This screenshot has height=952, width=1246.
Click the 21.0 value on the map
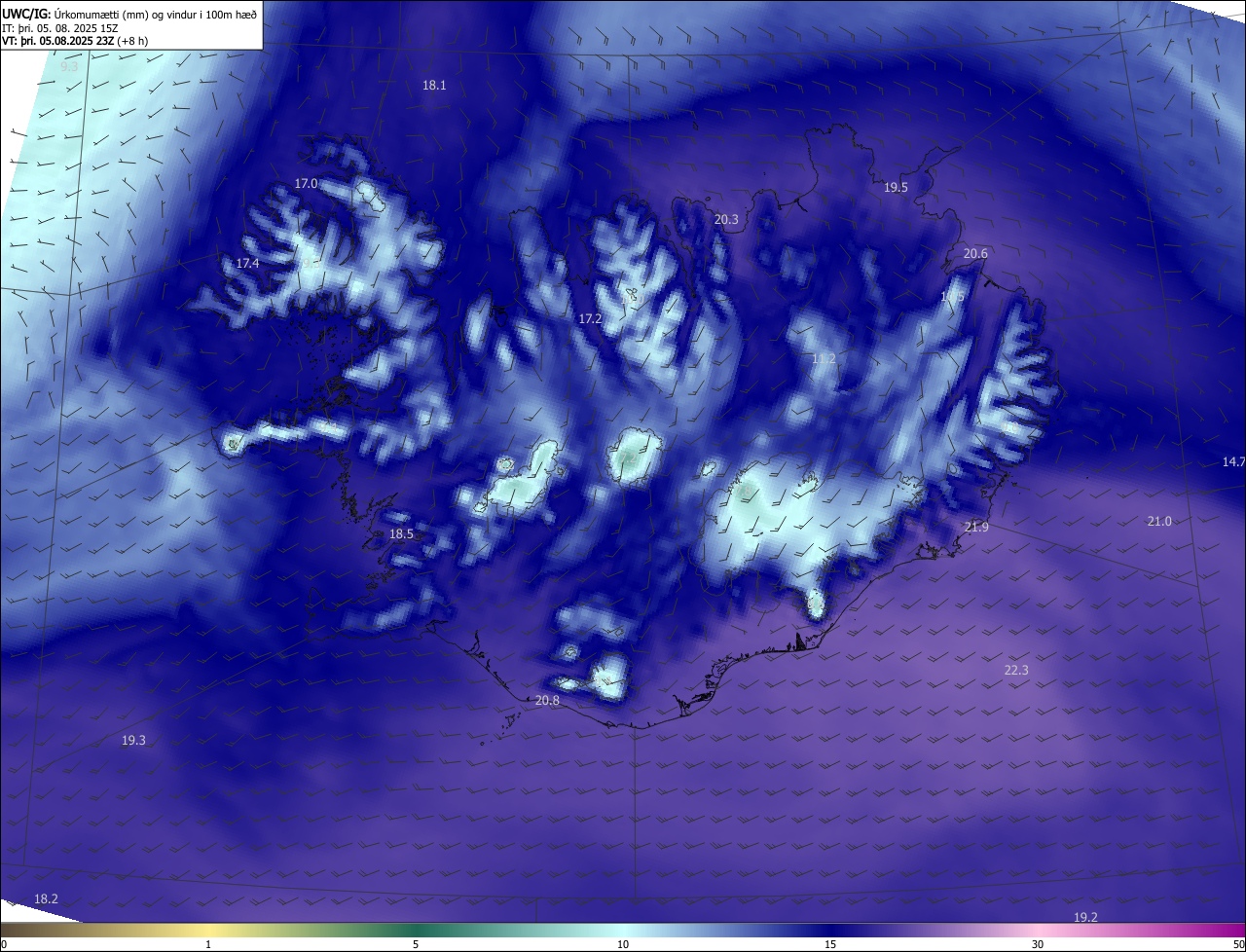click(1159, 522)
